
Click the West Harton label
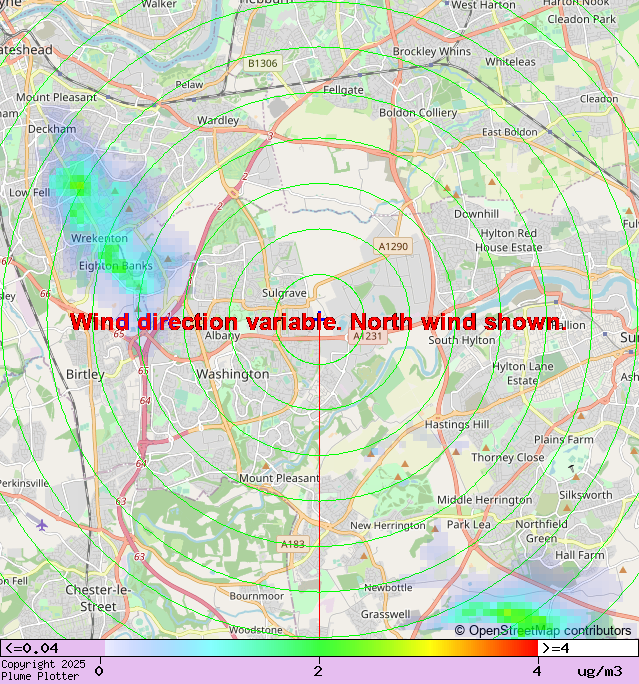[x=483, y=5]
